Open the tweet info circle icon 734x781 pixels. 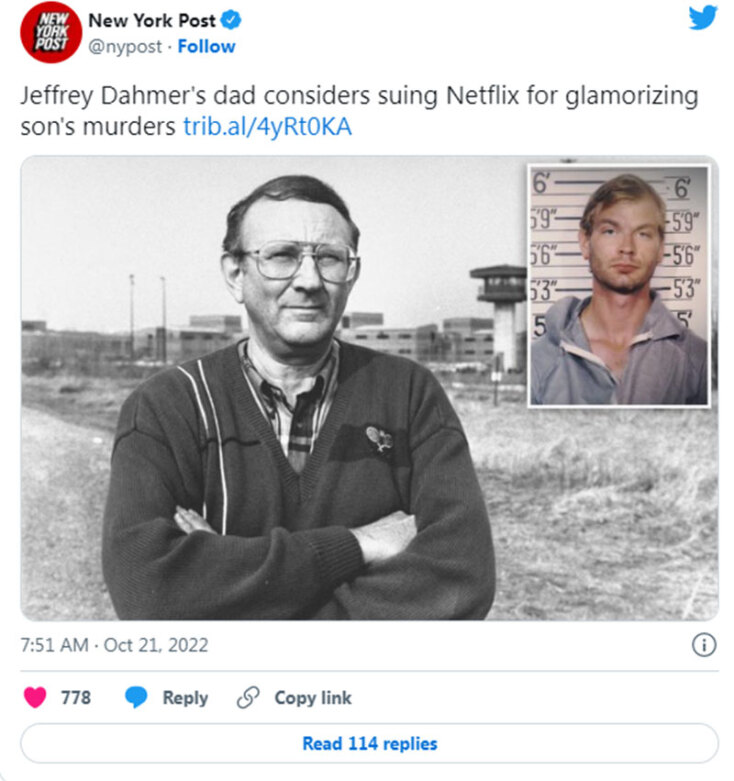[704, 645]
